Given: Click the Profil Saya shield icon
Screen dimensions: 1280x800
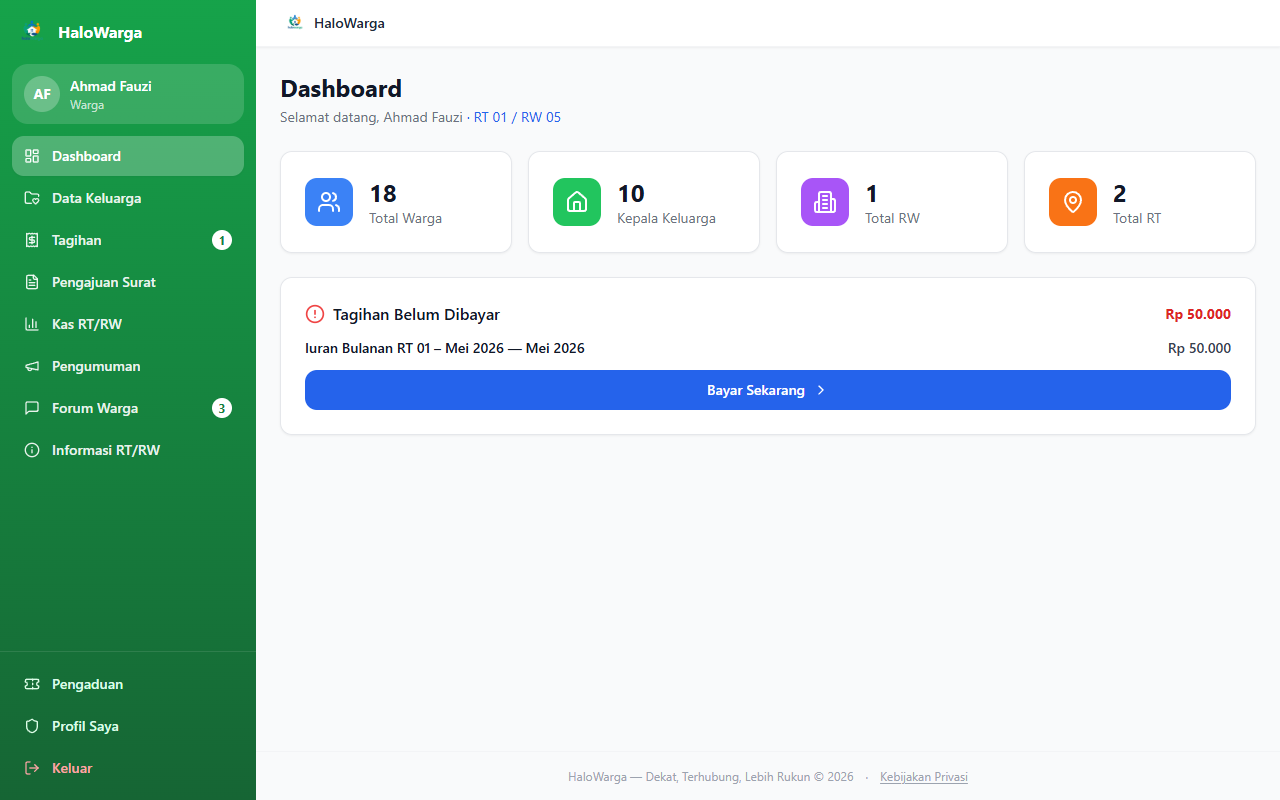Looking at the screenshot, I should (32, 726).
